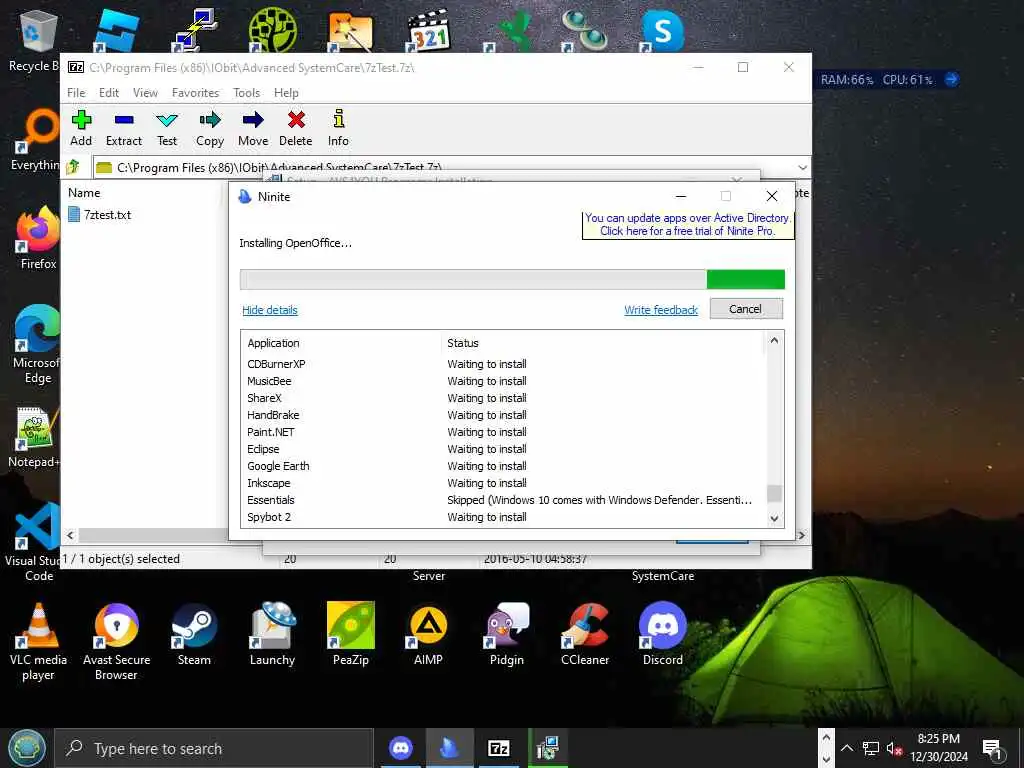1024x768 pixels.
Task: Select the Paint.NET row in Ninite
Action: pos(502,432)
